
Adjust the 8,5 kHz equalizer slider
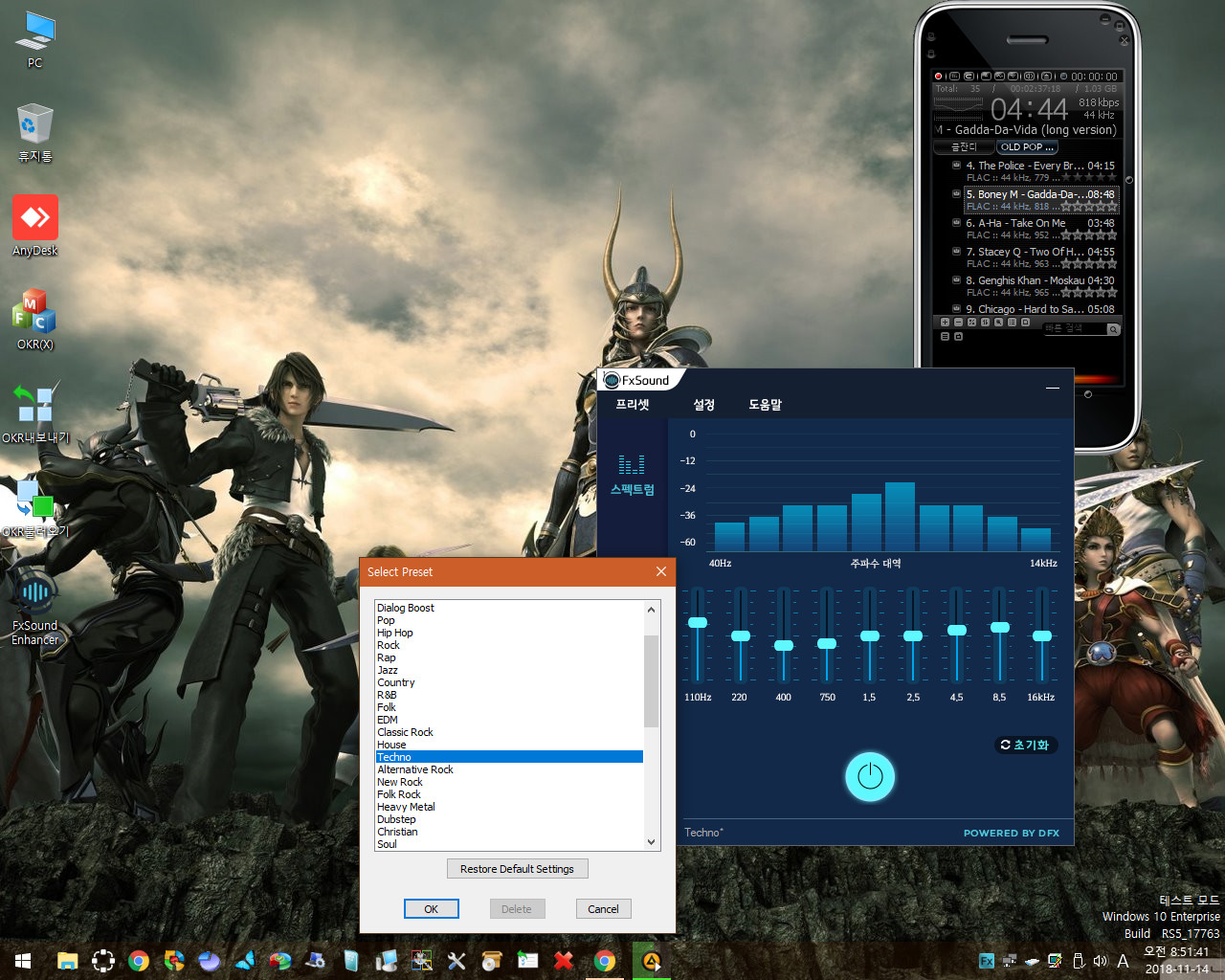click(x=1000, y=627)
